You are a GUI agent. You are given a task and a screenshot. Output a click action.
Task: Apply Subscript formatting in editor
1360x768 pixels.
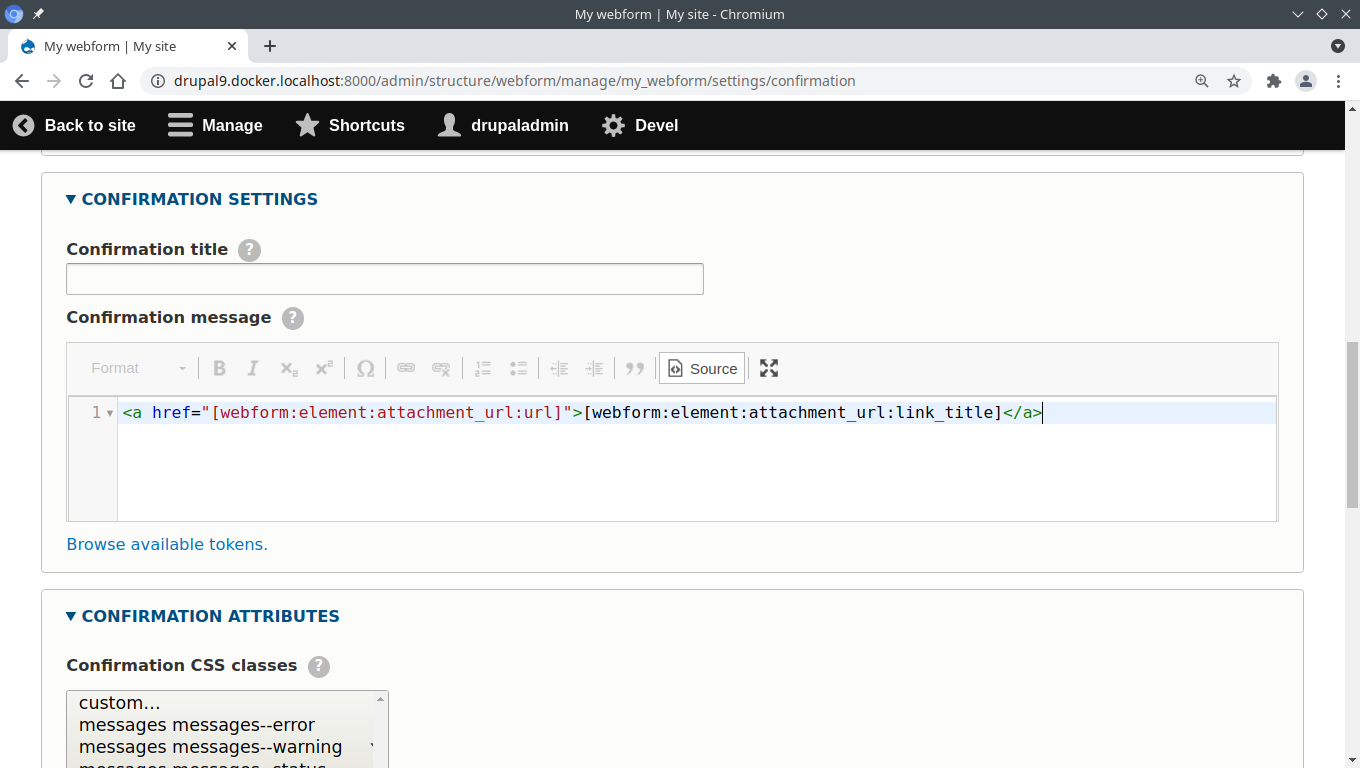pyautogui.click(x=288, y=368)
